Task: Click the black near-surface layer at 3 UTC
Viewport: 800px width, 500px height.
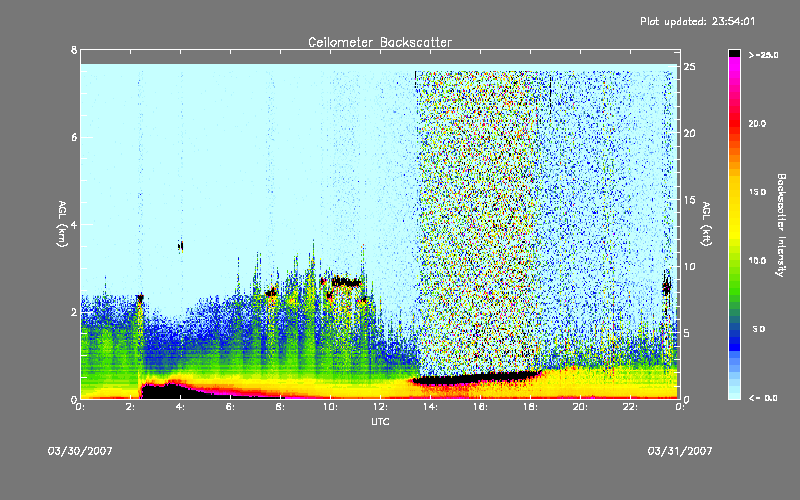Action: click(162, 391)
